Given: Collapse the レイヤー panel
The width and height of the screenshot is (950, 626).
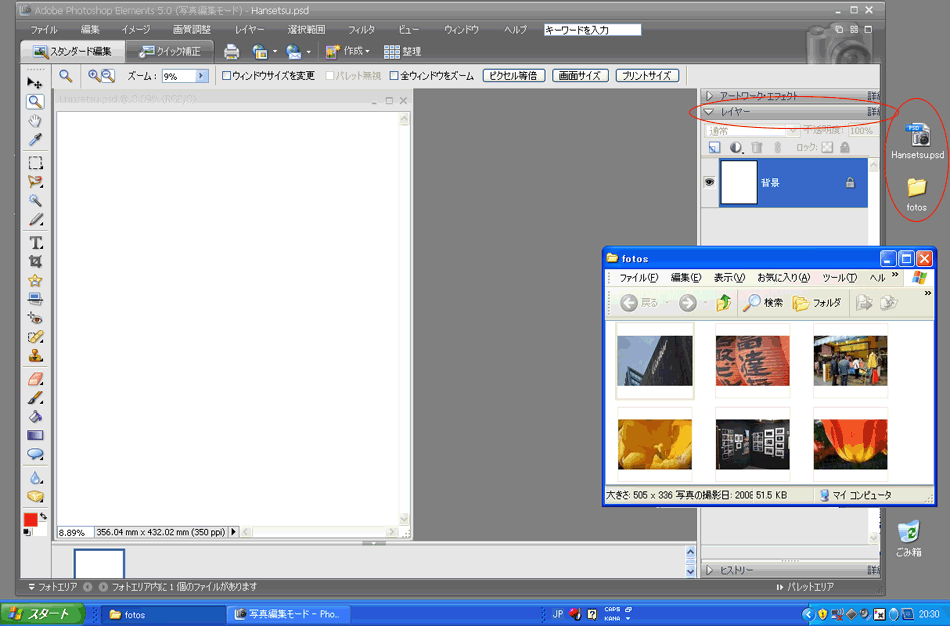Looking at the screenshot, I should pos(710,112).
